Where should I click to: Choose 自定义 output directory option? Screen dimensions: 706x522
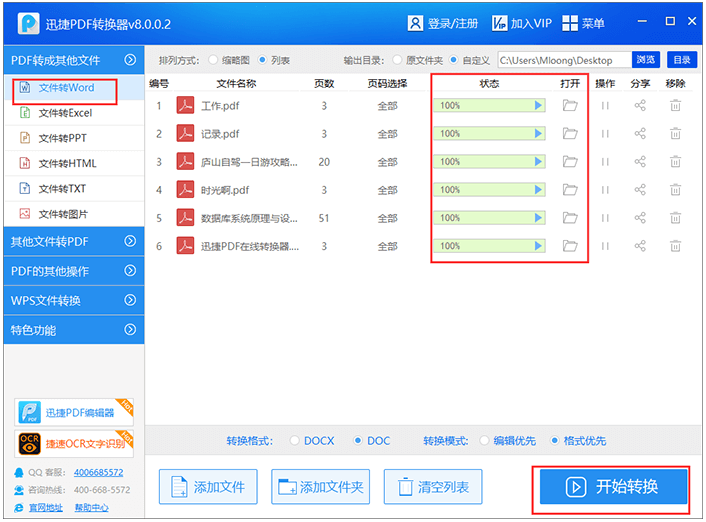[x=453, y=60]
